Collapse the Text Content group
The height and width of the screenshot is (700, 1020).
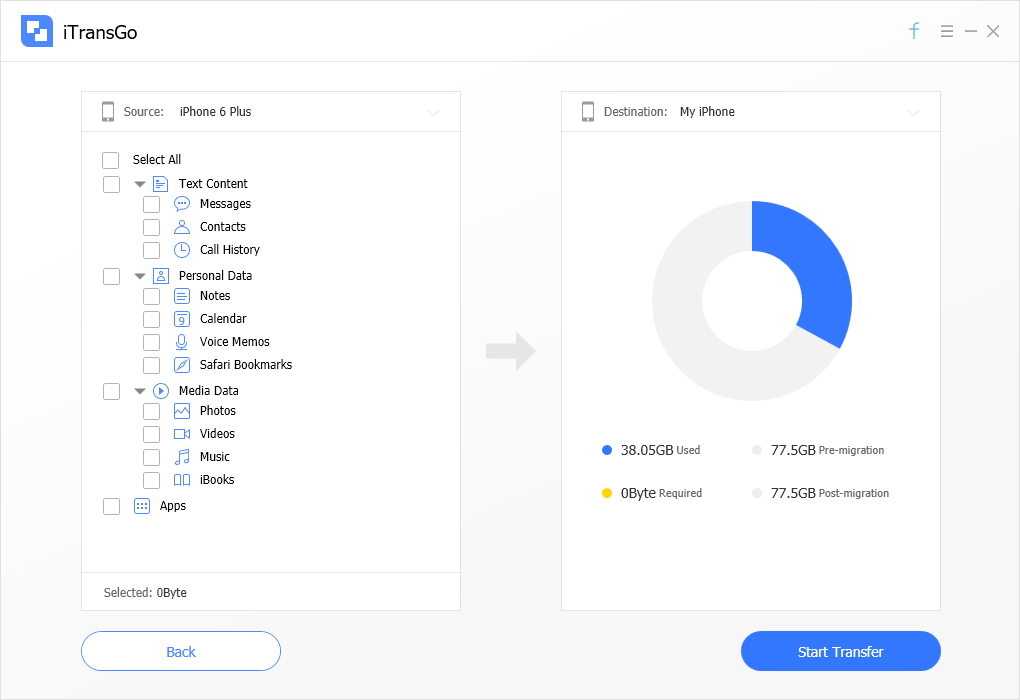pyautogui.click(x=140, y=184)
